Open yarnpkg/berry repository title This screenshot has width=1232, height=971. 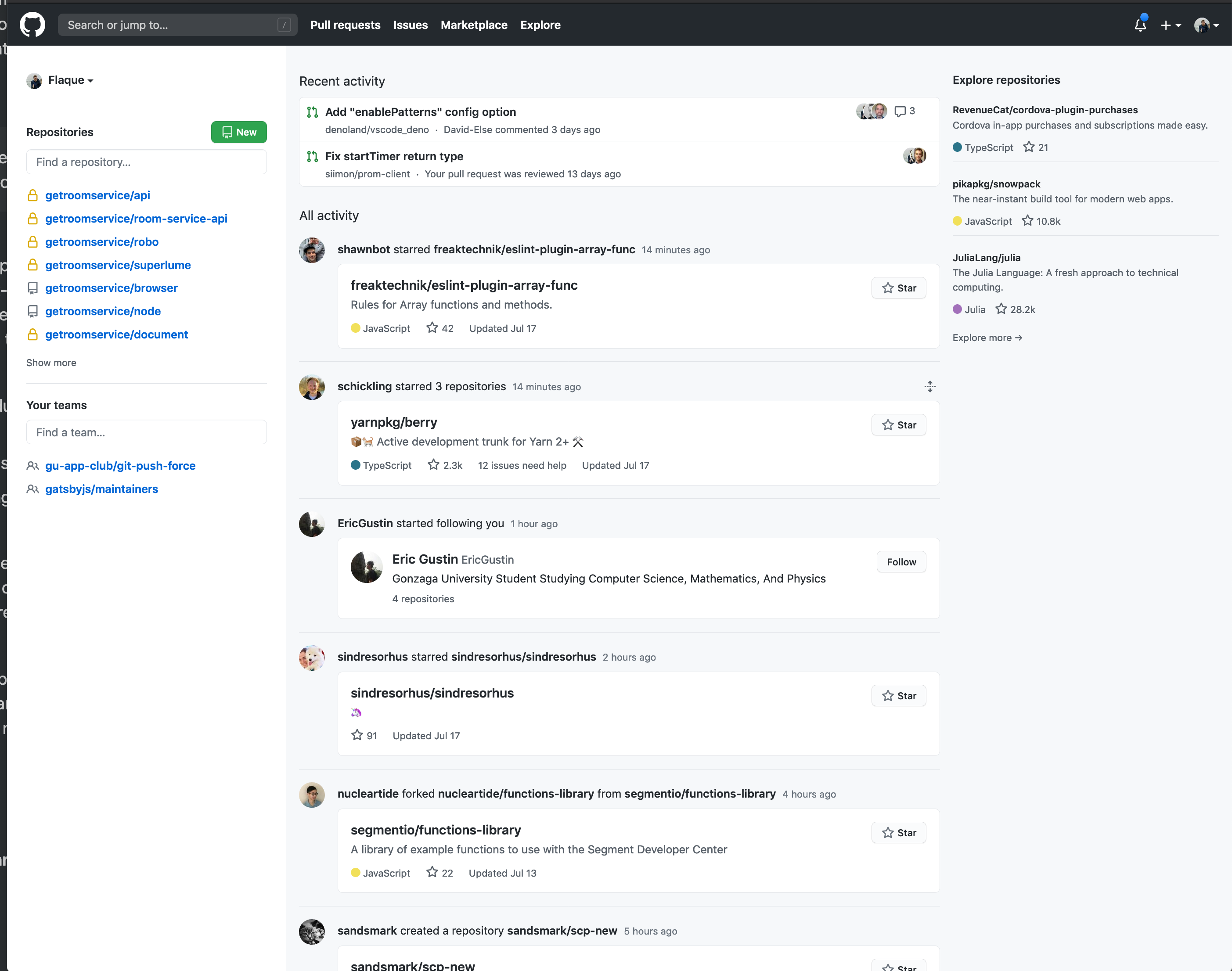[x=393, y=422]
